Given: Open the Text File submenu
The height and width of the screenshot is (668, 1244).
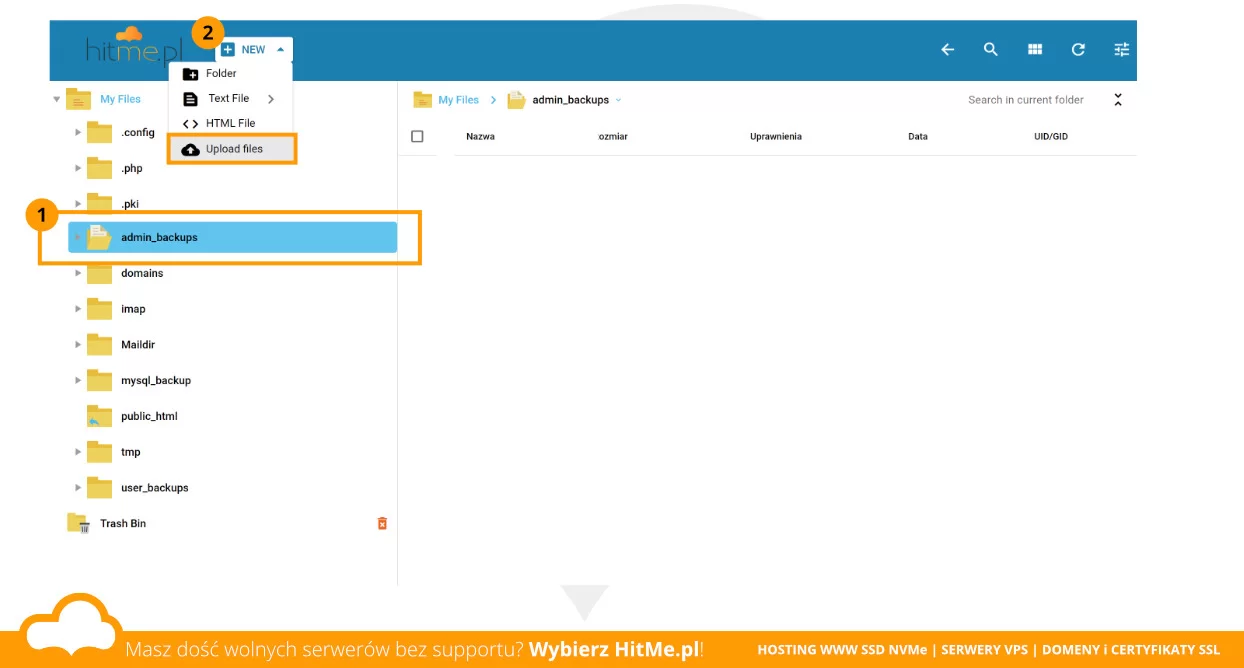Looking at the screenshot, I should (x=231, y=99).
